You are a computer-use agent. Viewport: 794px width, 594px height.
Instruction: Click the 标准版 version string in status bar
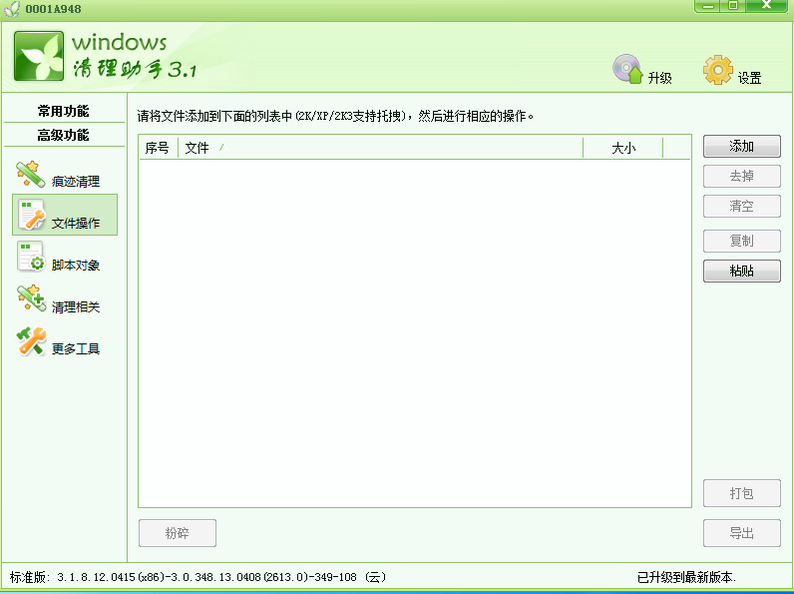(198, 577)
